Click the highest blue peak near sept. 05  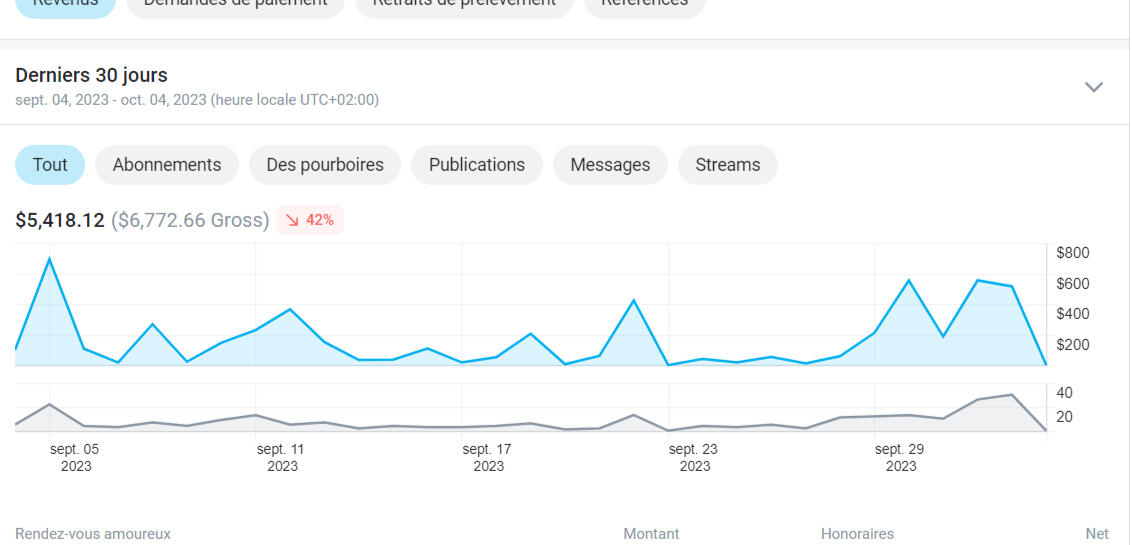pos(50,259)
